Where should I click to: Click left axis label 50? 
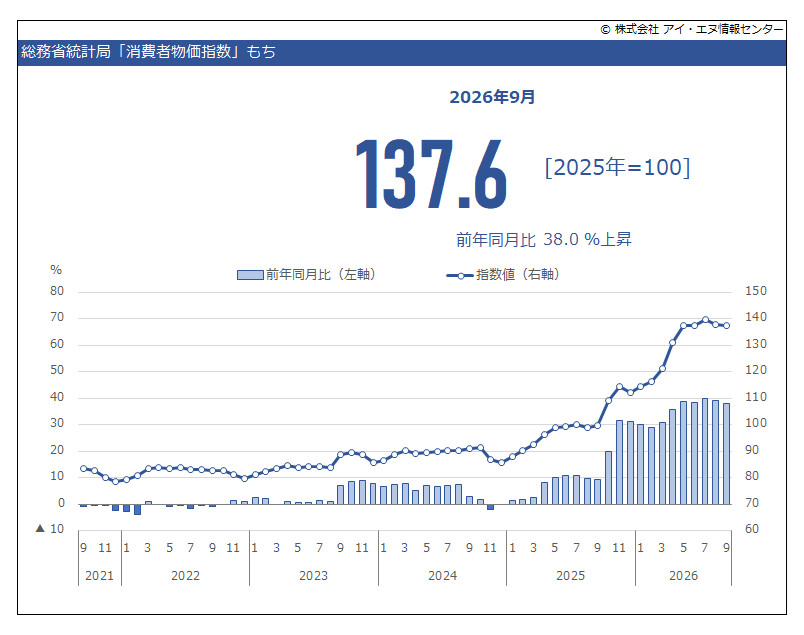[57, 370]
